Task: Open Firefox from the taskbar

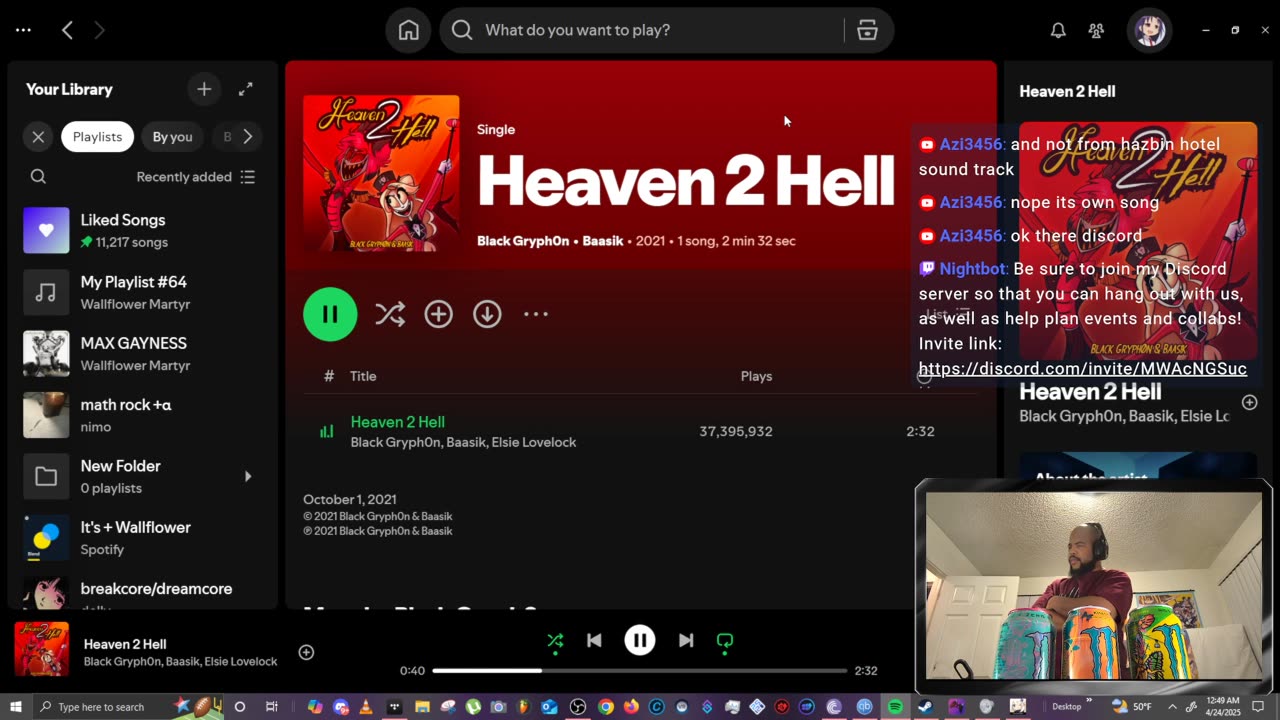Action: 631,707
